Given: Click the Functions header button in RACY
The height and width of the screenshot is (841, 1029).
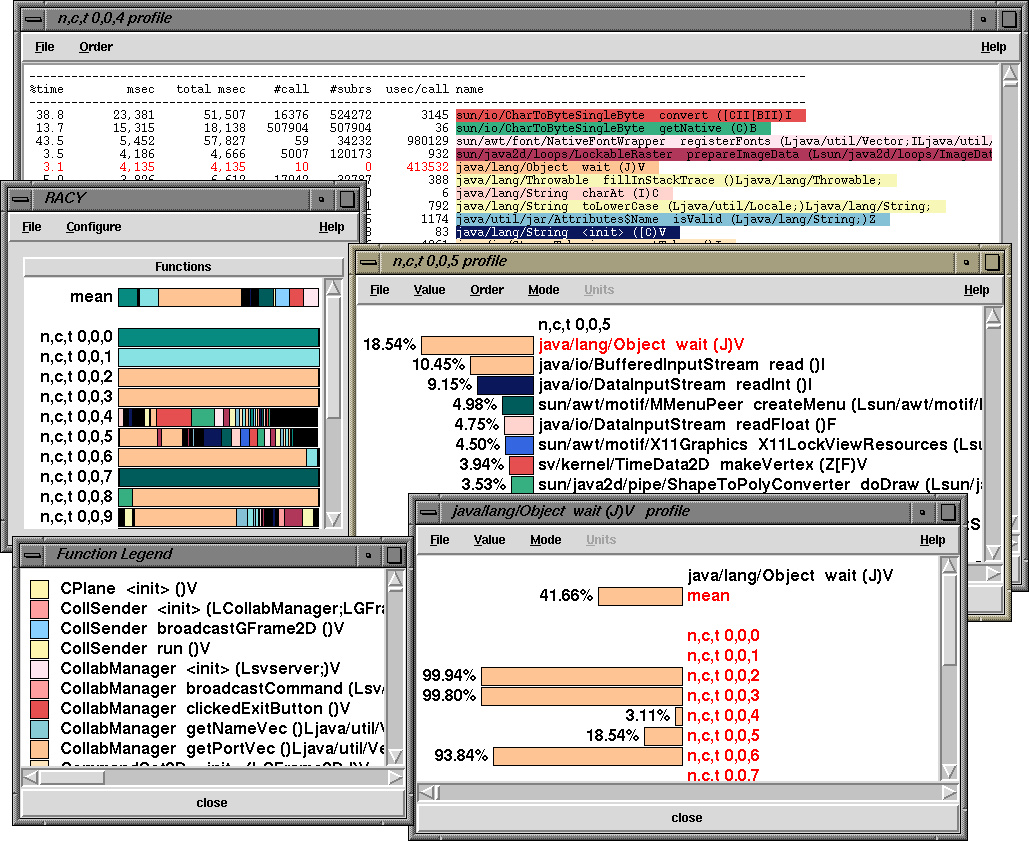Looking at the screenshot, I should tap(183, 267).
